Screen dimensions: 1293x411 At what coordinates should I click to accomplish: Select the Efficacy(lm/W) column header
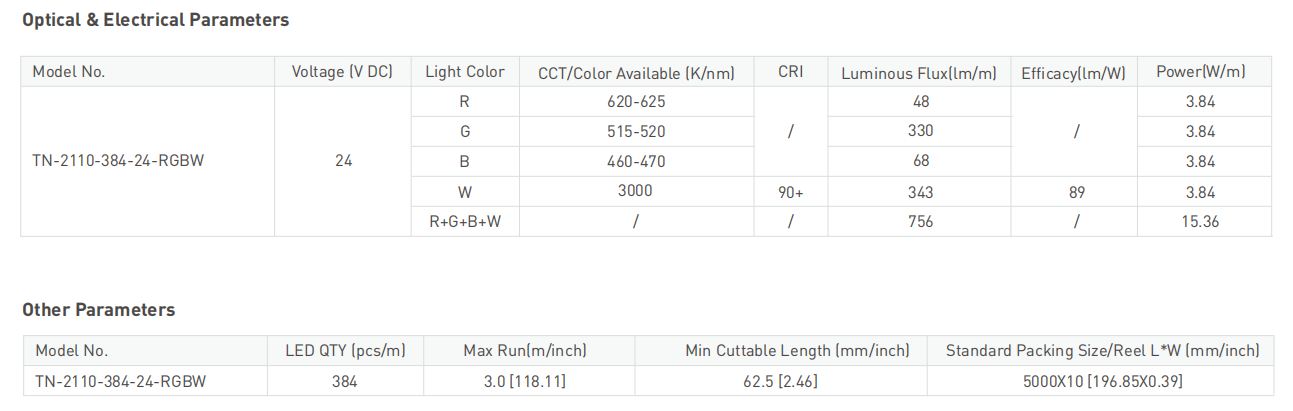pos(1074,72)
